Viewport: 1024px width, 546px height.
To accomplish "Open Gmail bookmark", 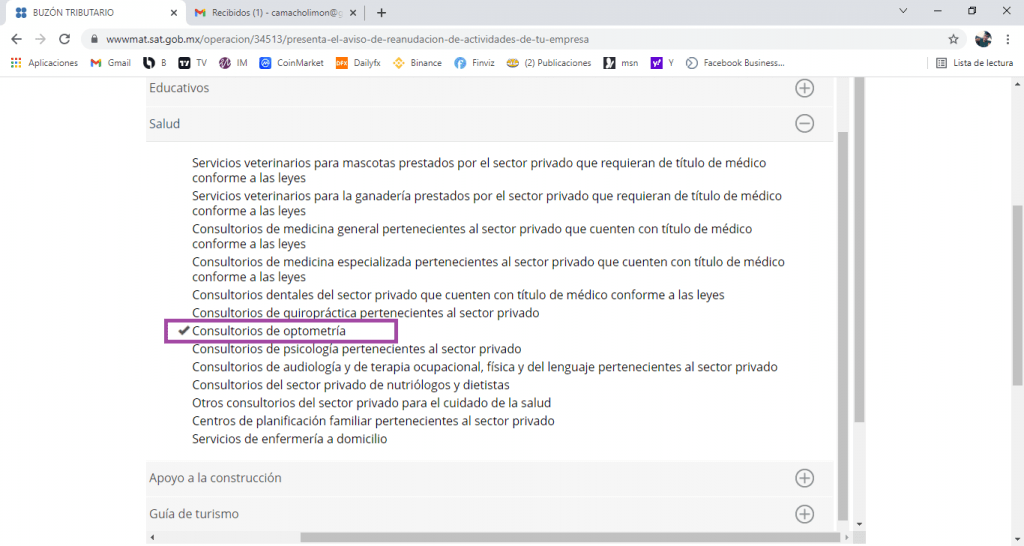I will point(111,63).
